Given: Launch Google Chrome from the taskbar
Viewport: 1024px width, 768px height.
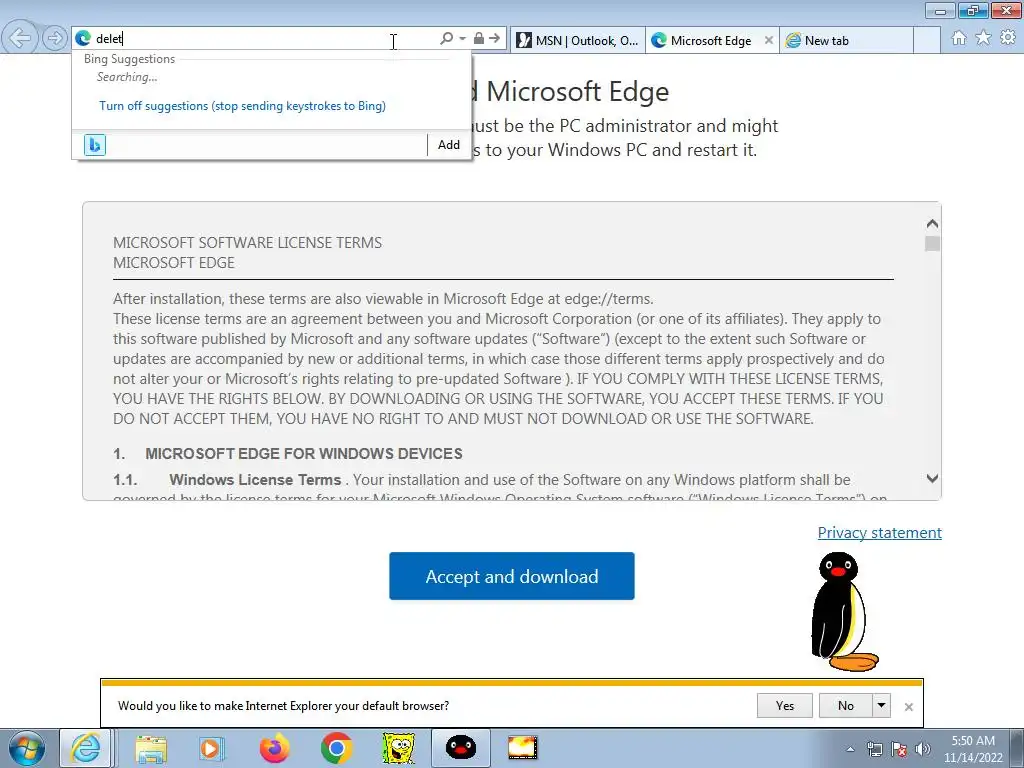Looking at the screenshot, I should click(x=336, y=748).
